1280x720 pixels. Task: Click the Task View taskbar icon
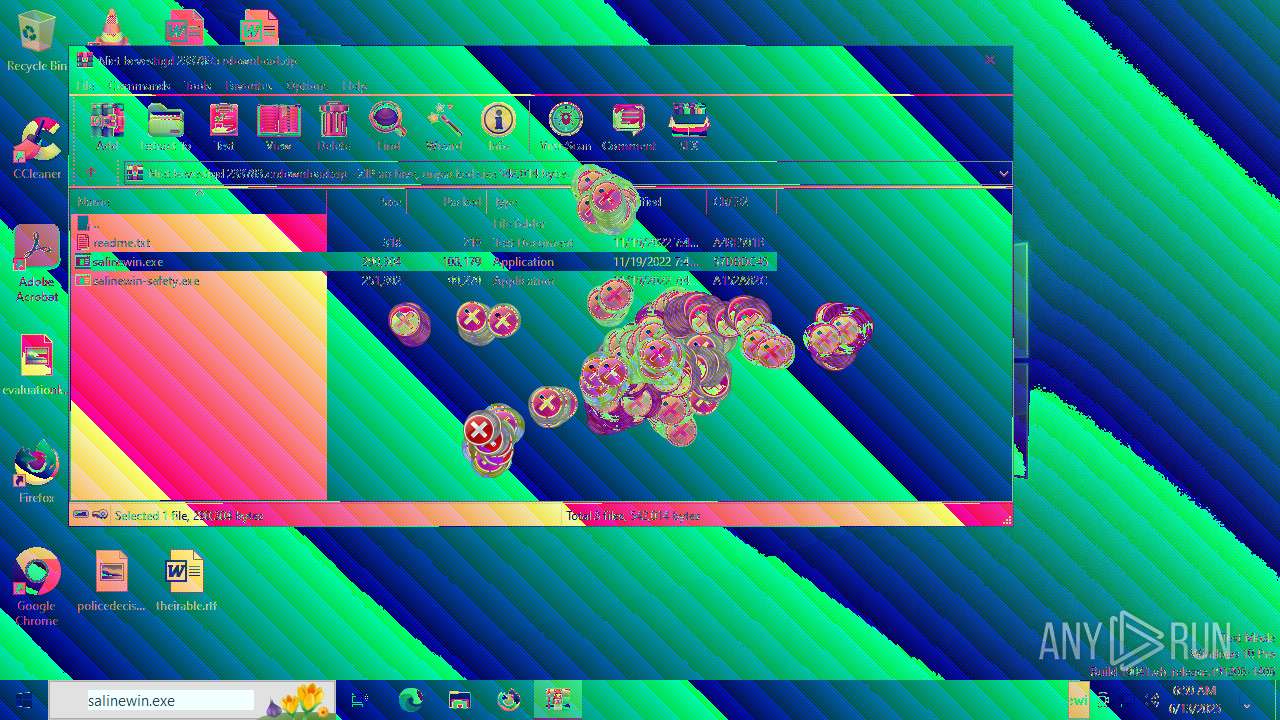(x=360, y=700)
